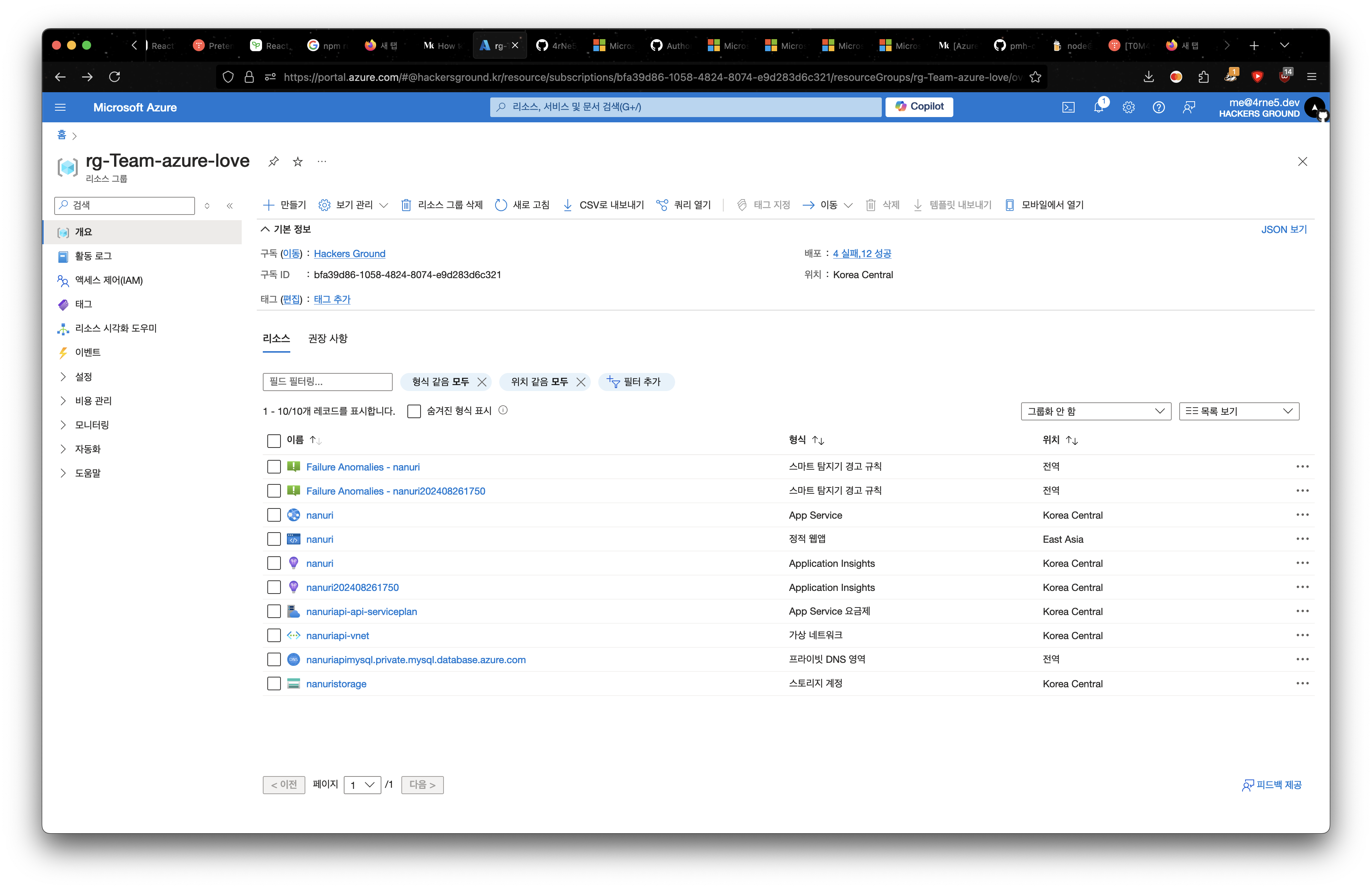Open the portal hamburger menu
Screen dimensions: 1372x889
(x=60, y=107)
